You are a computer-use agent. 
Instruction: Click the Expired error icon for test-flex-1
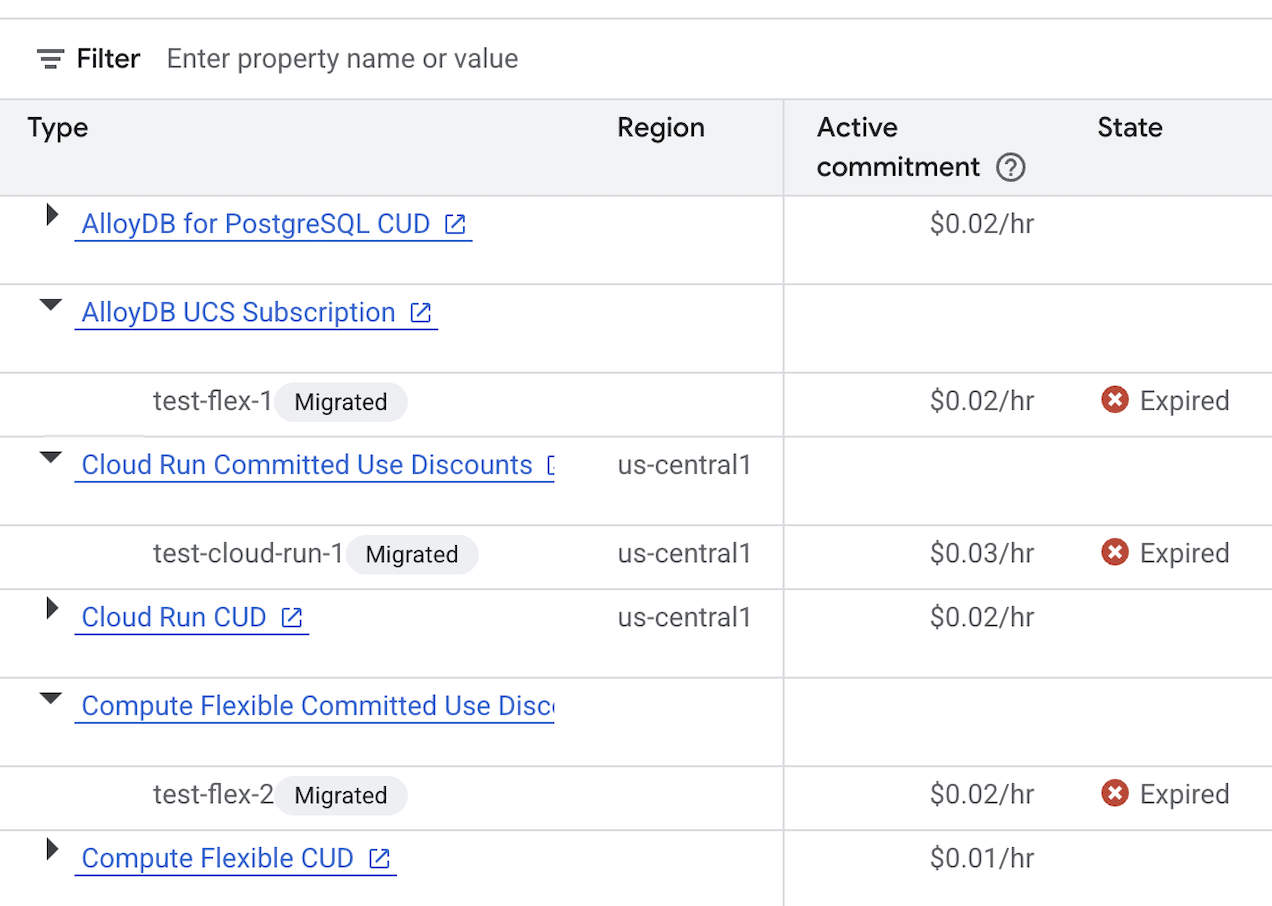pyautogui.click(x=1114, y=401)
